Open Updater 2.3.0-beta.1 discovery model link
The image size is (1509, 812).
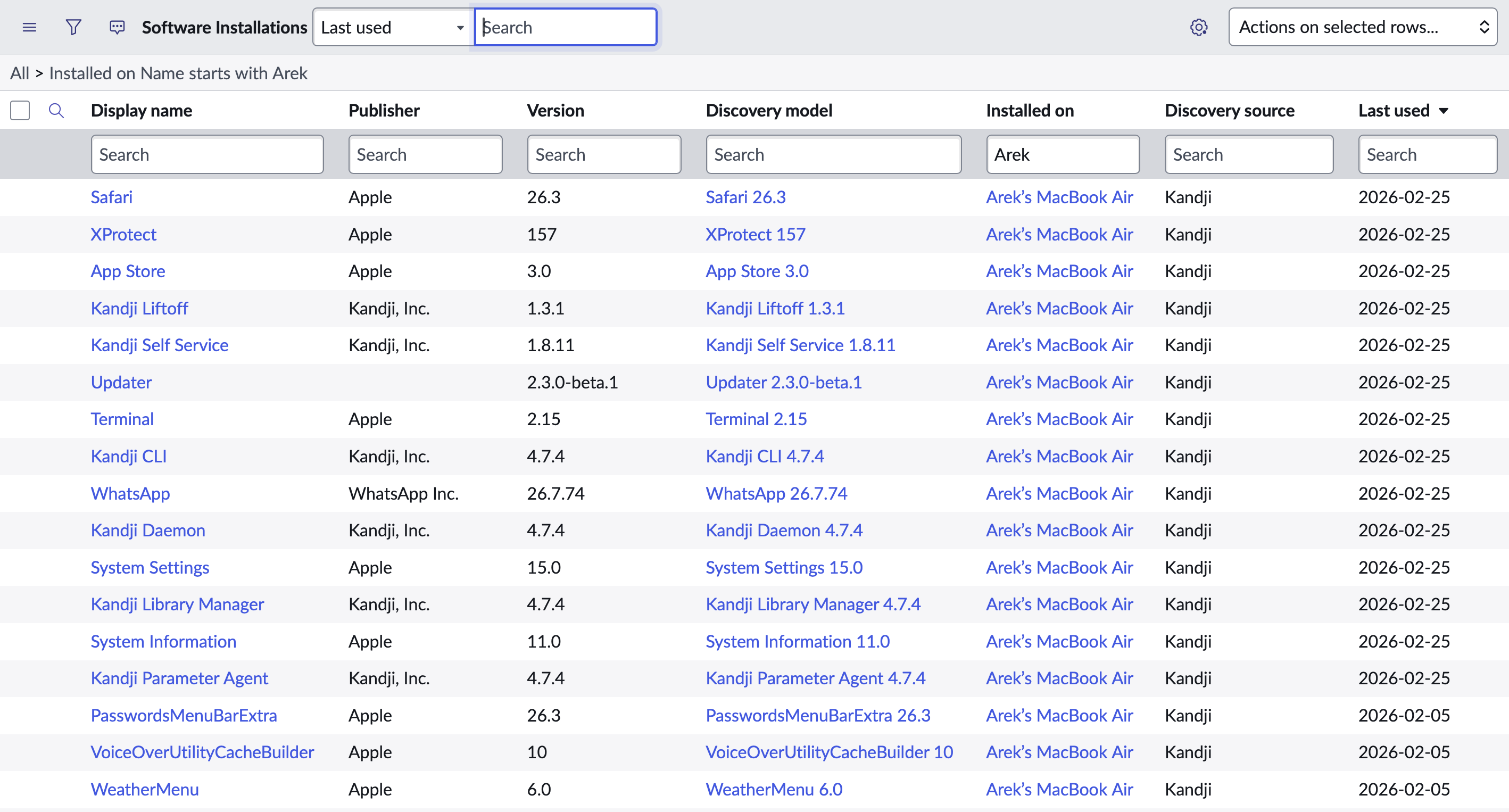pos(784,383)
